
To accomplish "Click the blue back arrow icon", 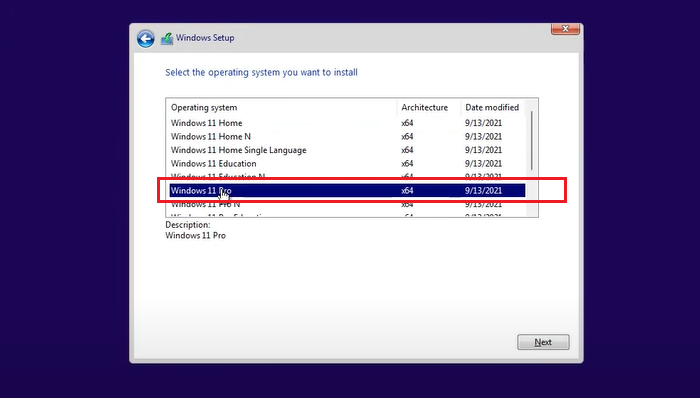I will pyautogui.click(x=146, y=39).
